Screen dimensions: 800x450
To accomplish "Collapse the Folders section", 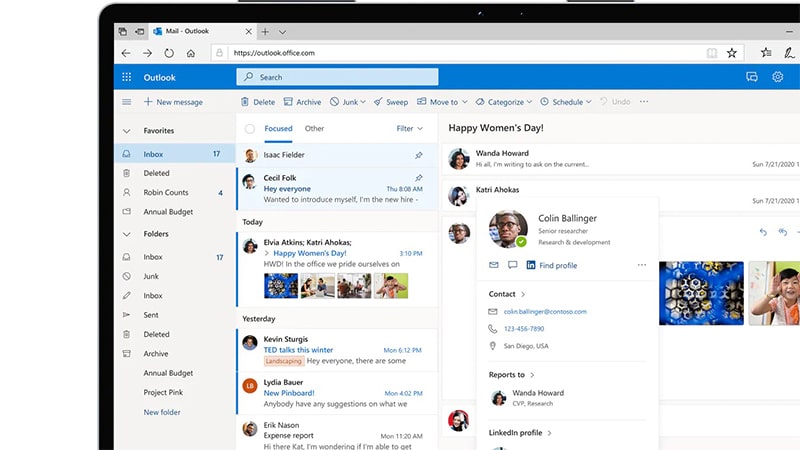I will click(127, 234).
